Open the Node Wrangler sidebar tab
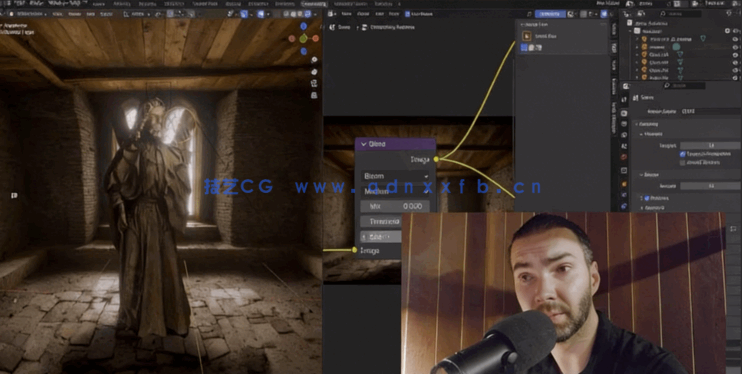 click(x=614, y=118)
